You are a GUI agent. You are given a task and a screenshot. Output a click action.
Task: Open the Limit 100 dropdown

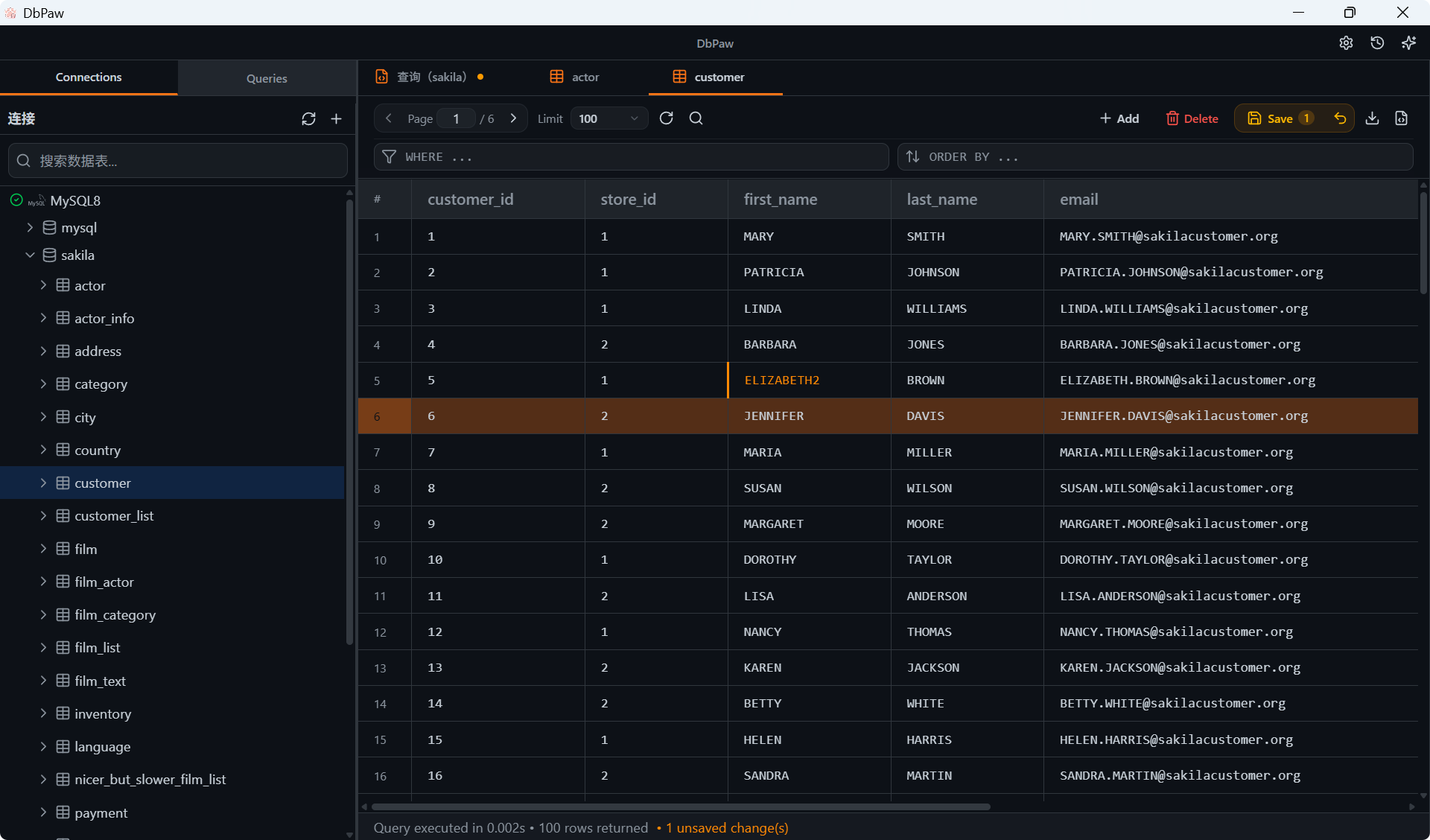(x=608, y=118)
